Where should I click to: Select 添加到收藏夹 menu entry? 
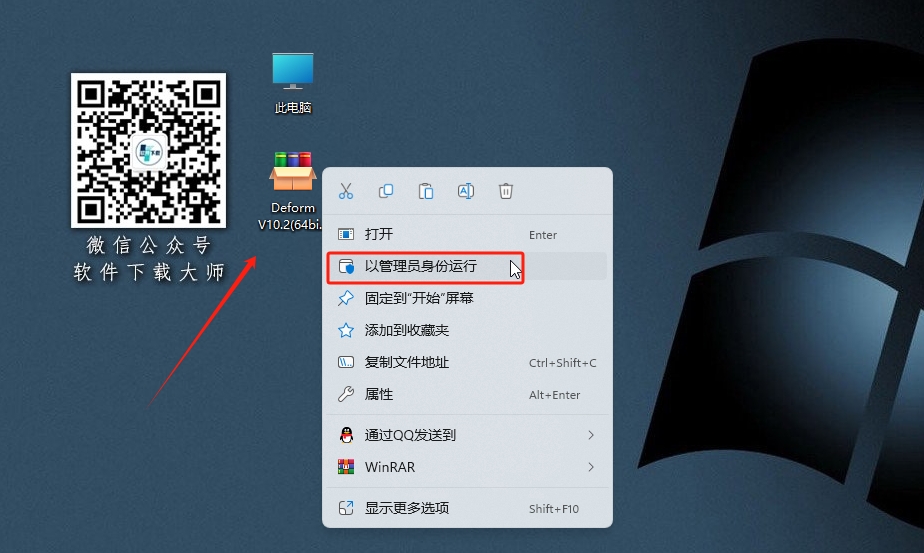(467, 330)
